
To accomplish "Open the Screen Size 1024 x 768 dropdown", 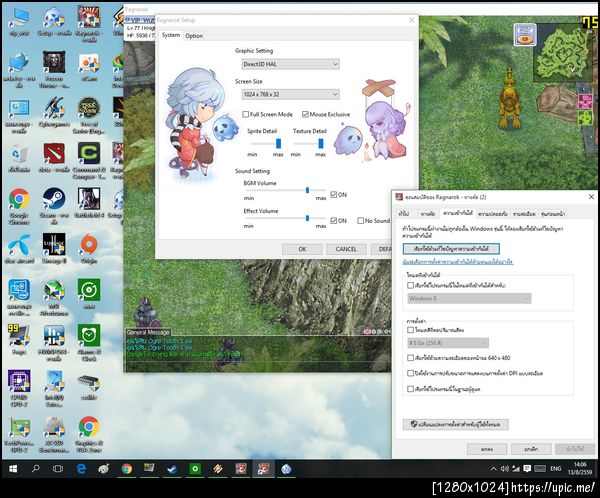I will point(290,94).
